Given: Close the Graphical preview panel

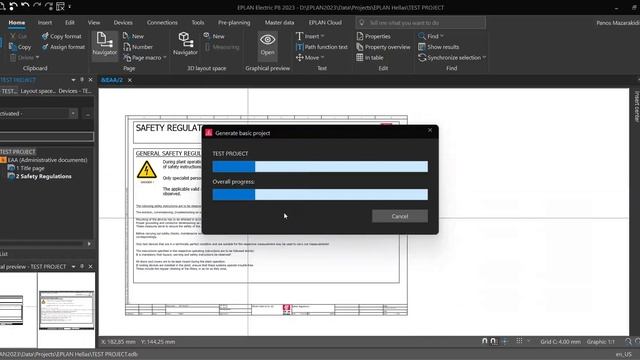Looking at the screenshot, I should click(91, 267).
